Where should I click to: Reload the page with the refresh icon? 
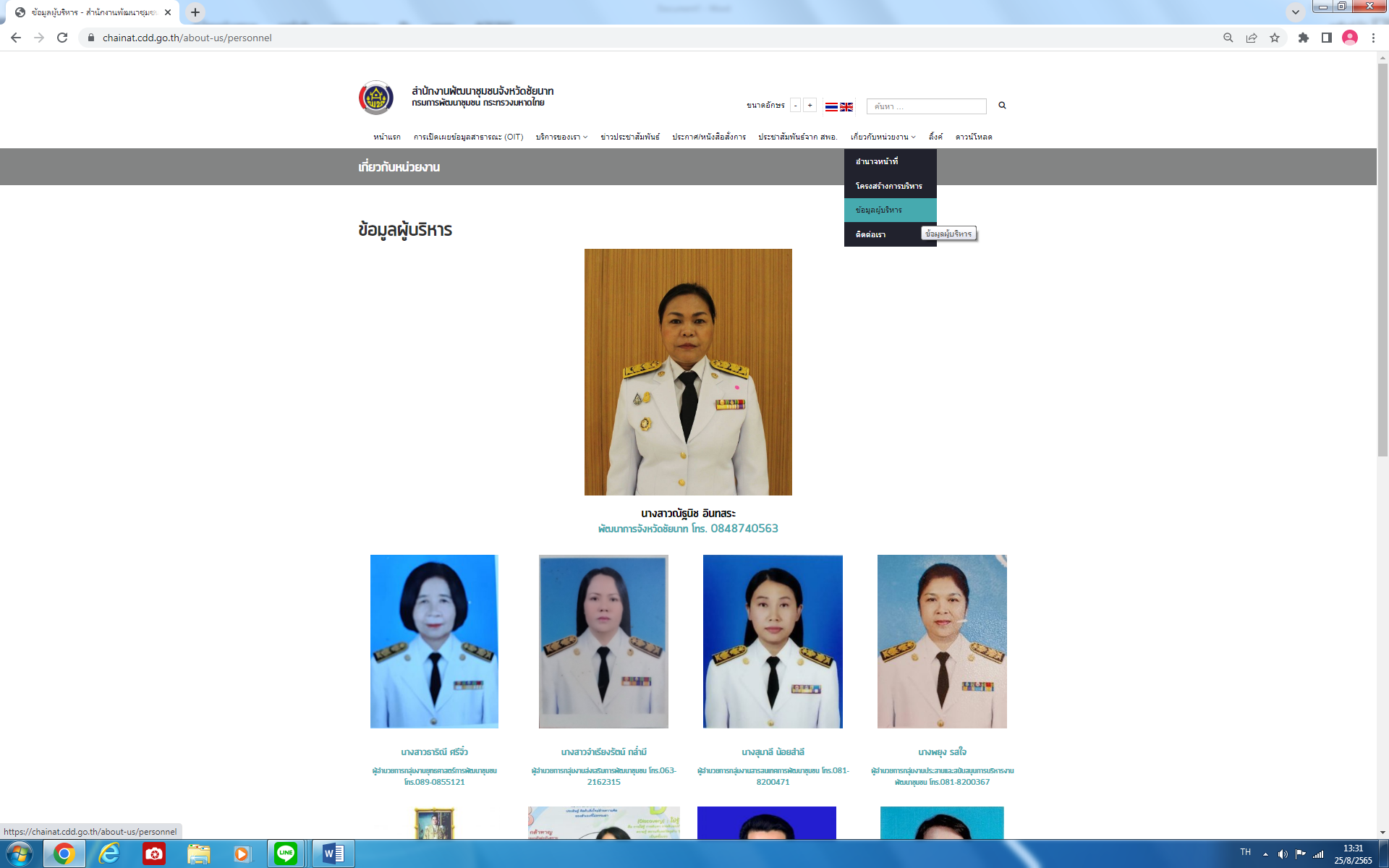point(62,38)
